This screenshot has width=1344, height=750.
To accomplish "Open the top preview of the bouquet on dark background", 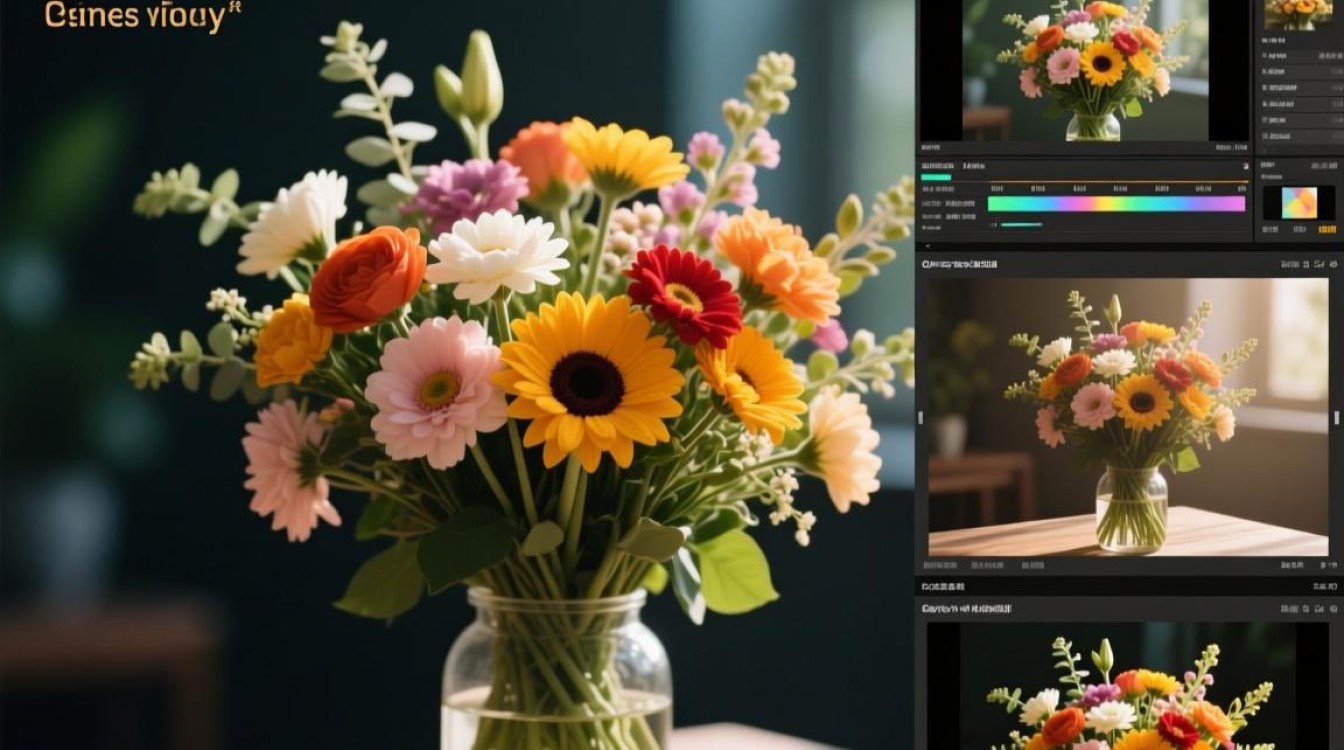I will (x=1085, y=70).
